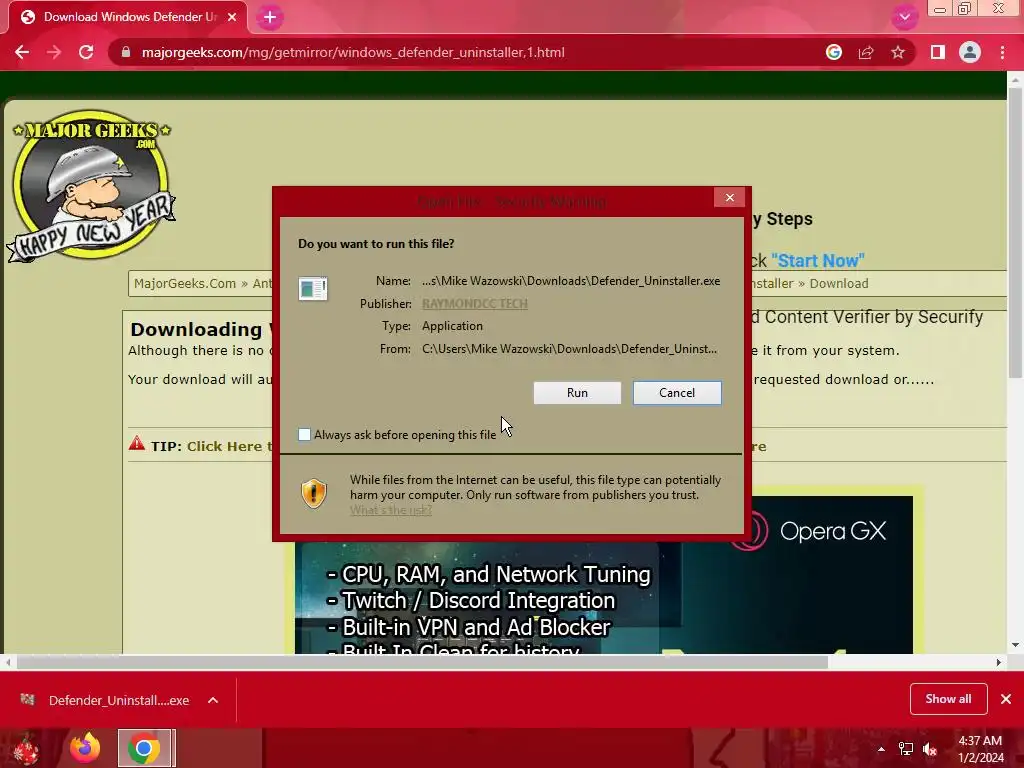Click Cancel in the security warning dialog
The height and width of the screenshot is (768, 1024).
(x=677, y=392)
